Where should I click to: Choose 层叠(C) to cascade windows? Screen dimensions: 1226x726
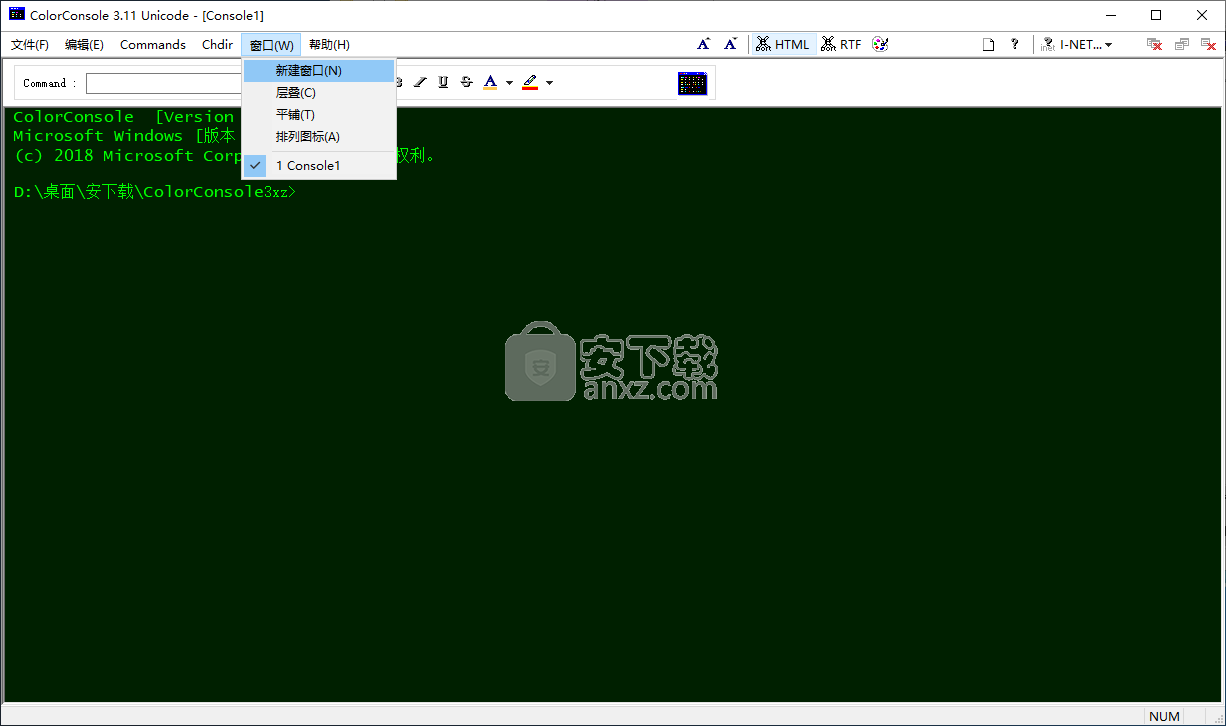tap(319, 93)
